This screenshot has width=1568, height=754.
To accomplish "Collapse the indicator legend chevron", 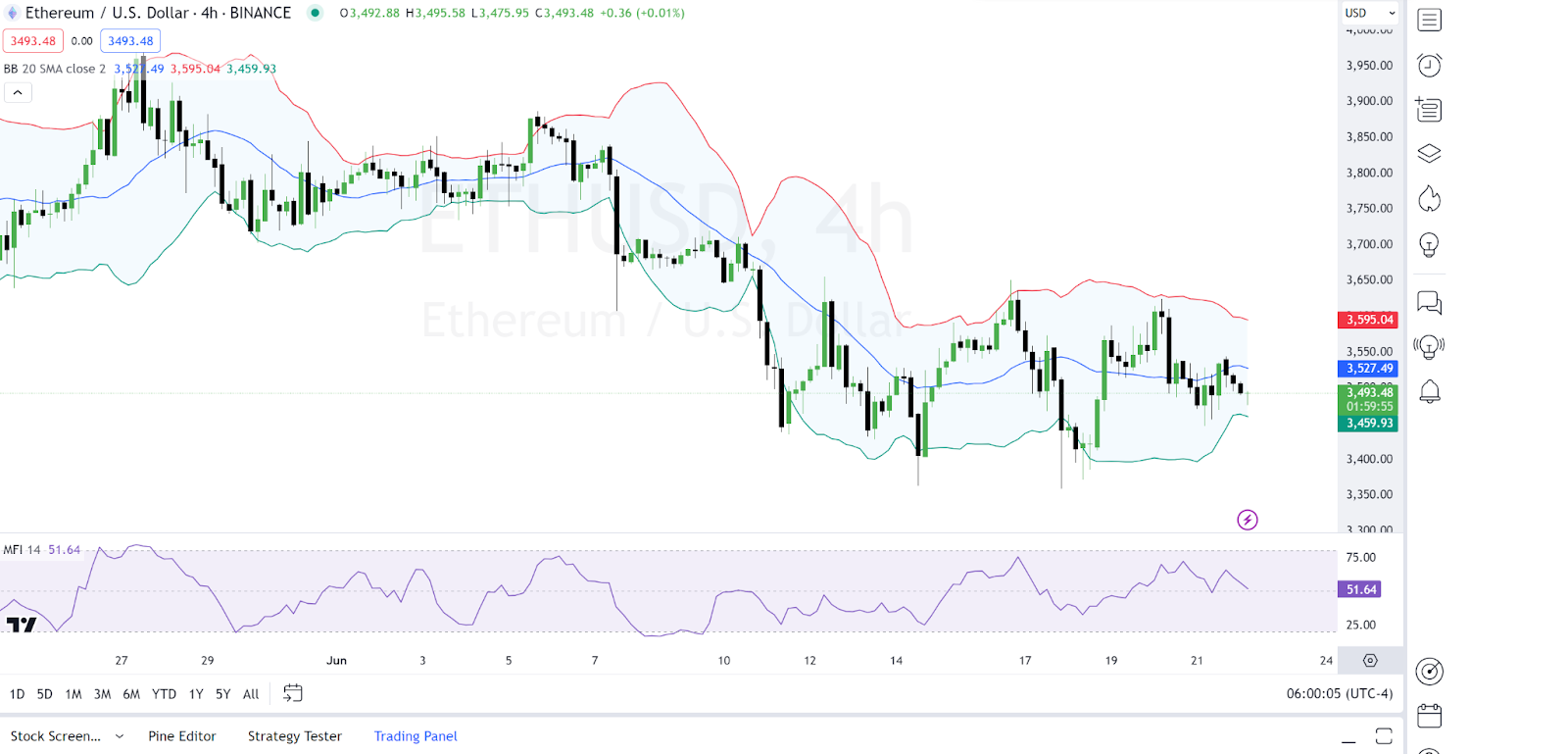I will tap(18, 92).
